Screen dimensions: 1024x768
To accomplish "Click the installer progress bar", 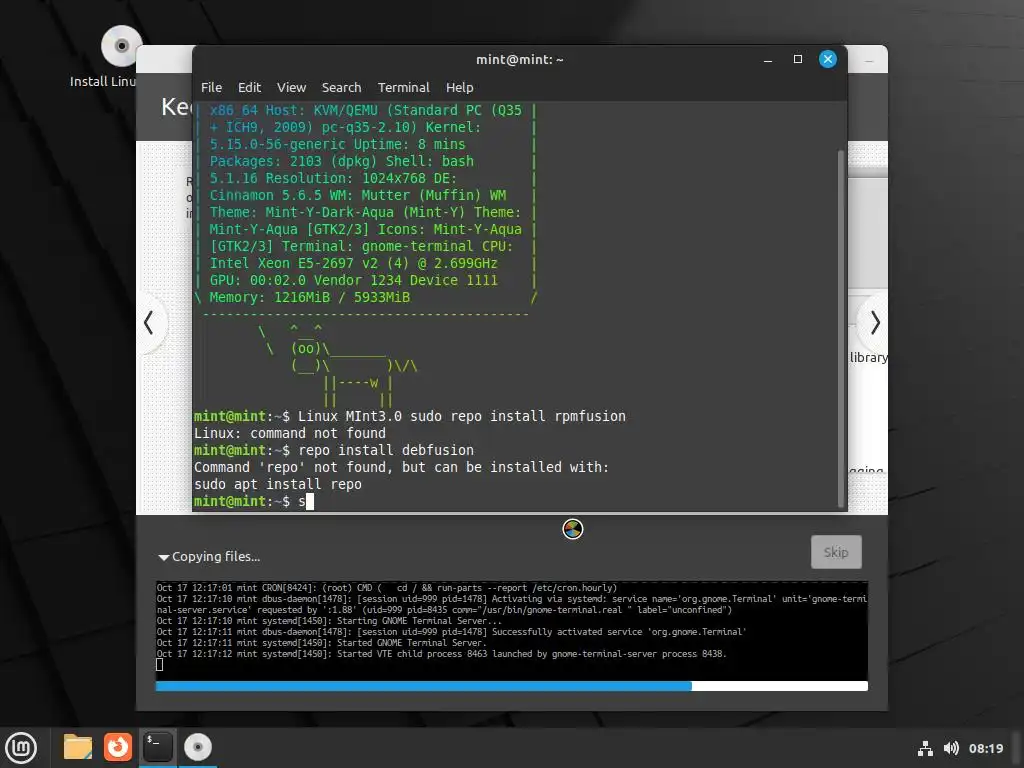I will coord(511,686).
